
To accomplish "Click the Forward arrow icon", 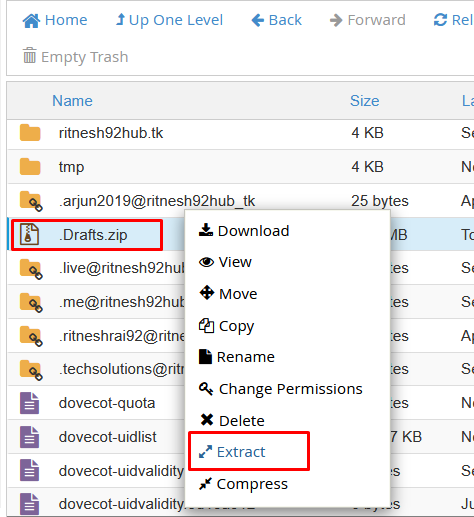I will pyautogui.click(x=336, y=20).
